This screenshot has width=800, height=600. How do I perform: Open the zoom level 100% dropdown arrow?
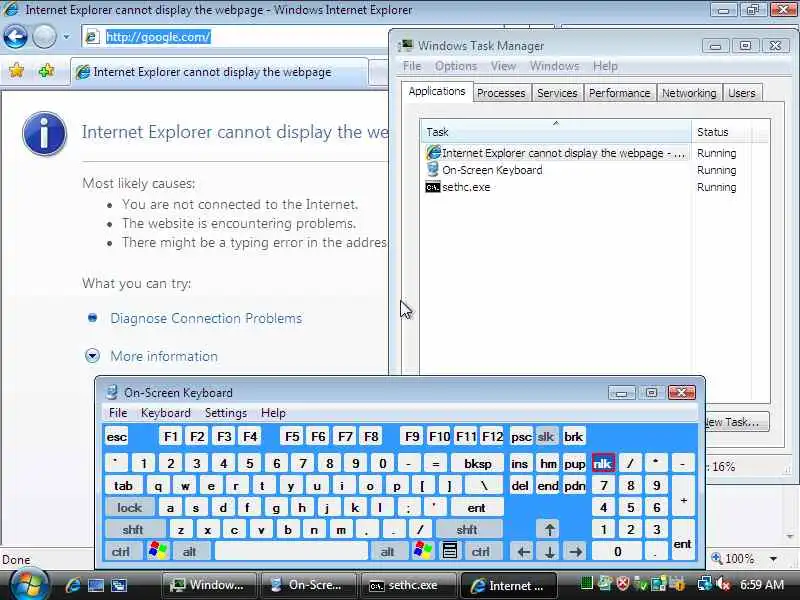click(x=774, y=559)
